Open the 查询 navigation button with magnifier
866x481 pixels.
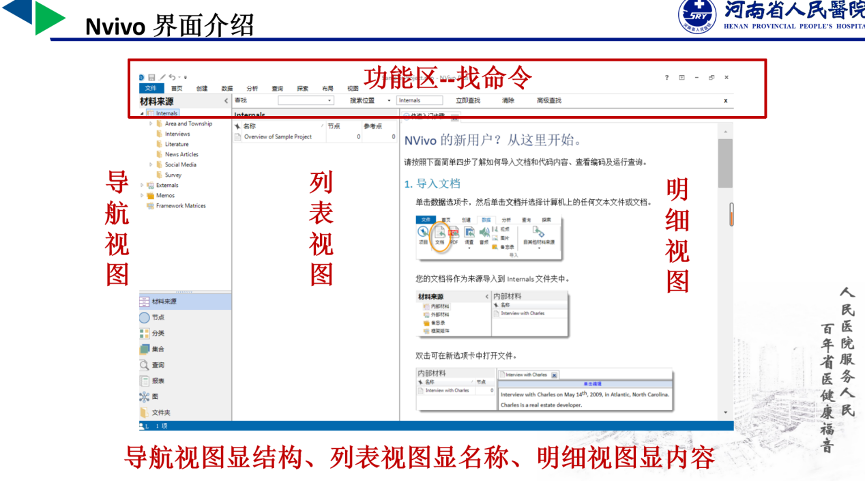click(184, 365)
